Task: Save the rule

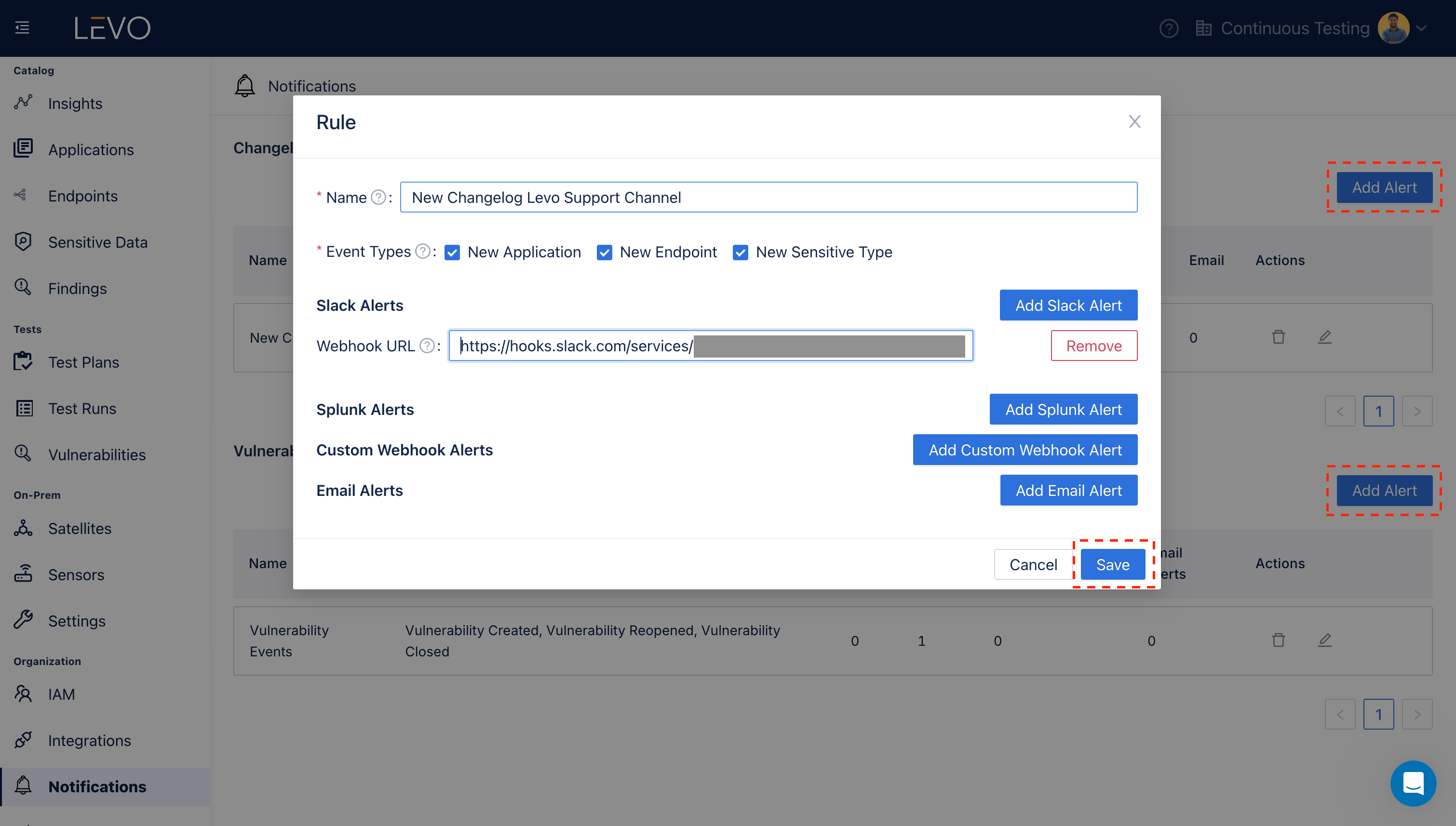Action: pyautogui.click(x=1112, y=564)
